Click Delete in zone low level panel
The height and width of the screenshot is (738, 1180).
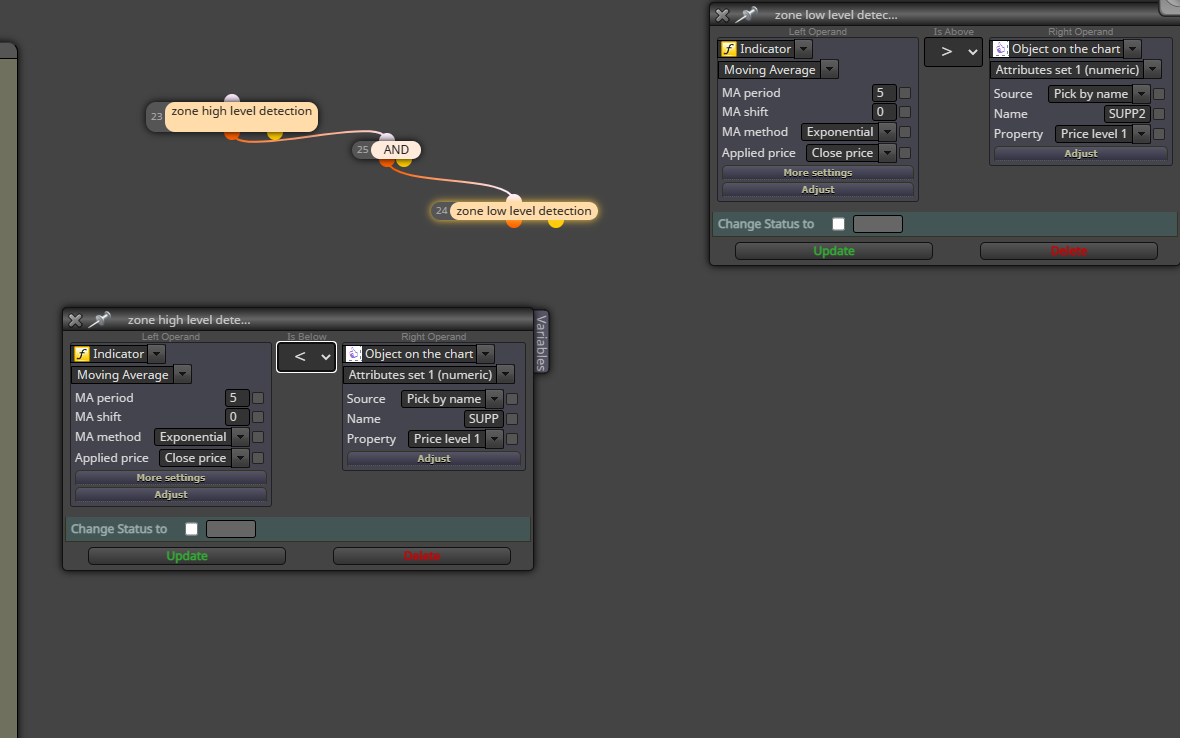(x=1069, y=251)
